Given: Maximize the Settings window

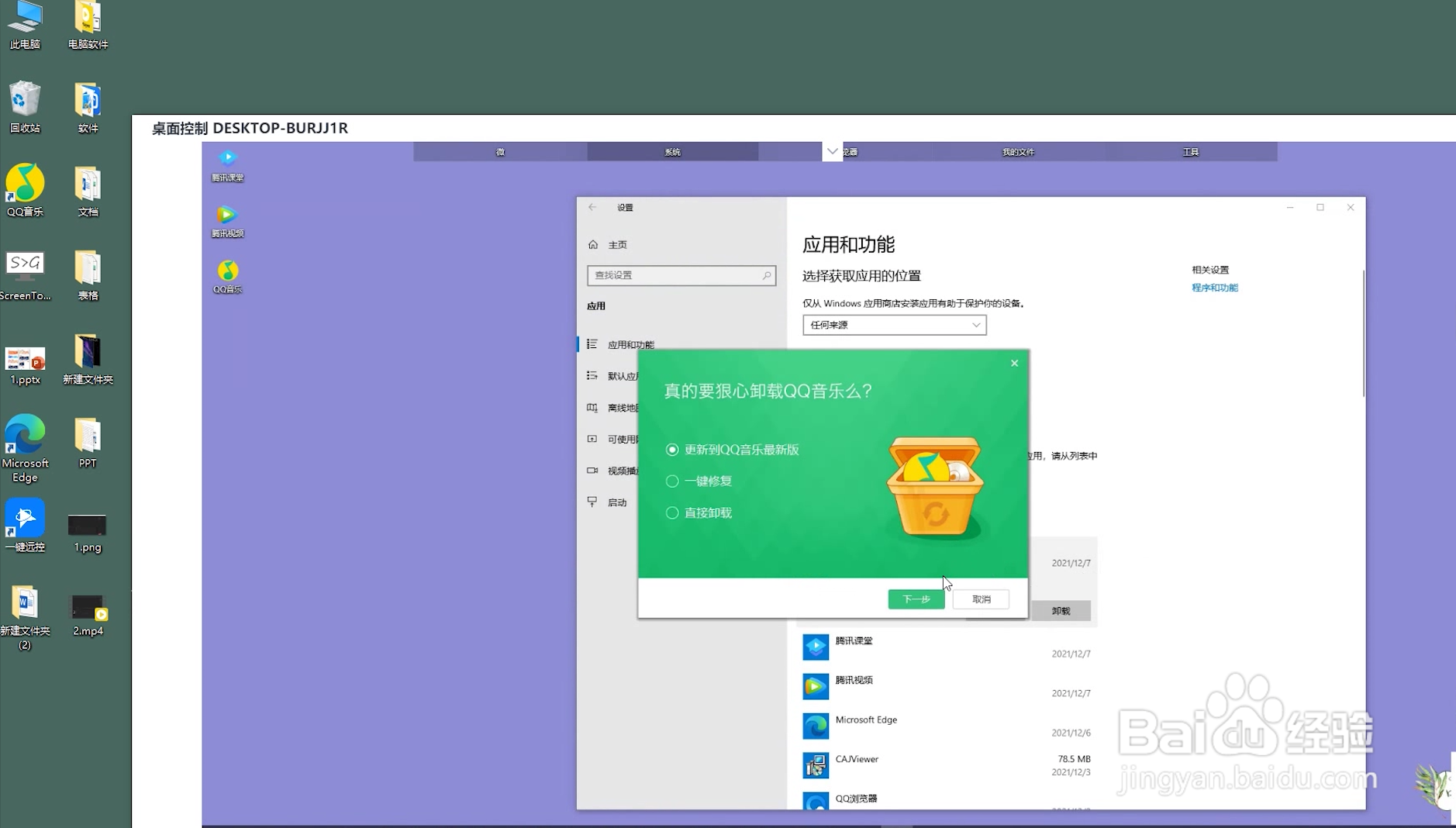Looking at the screenshot, I should 1320,207.
